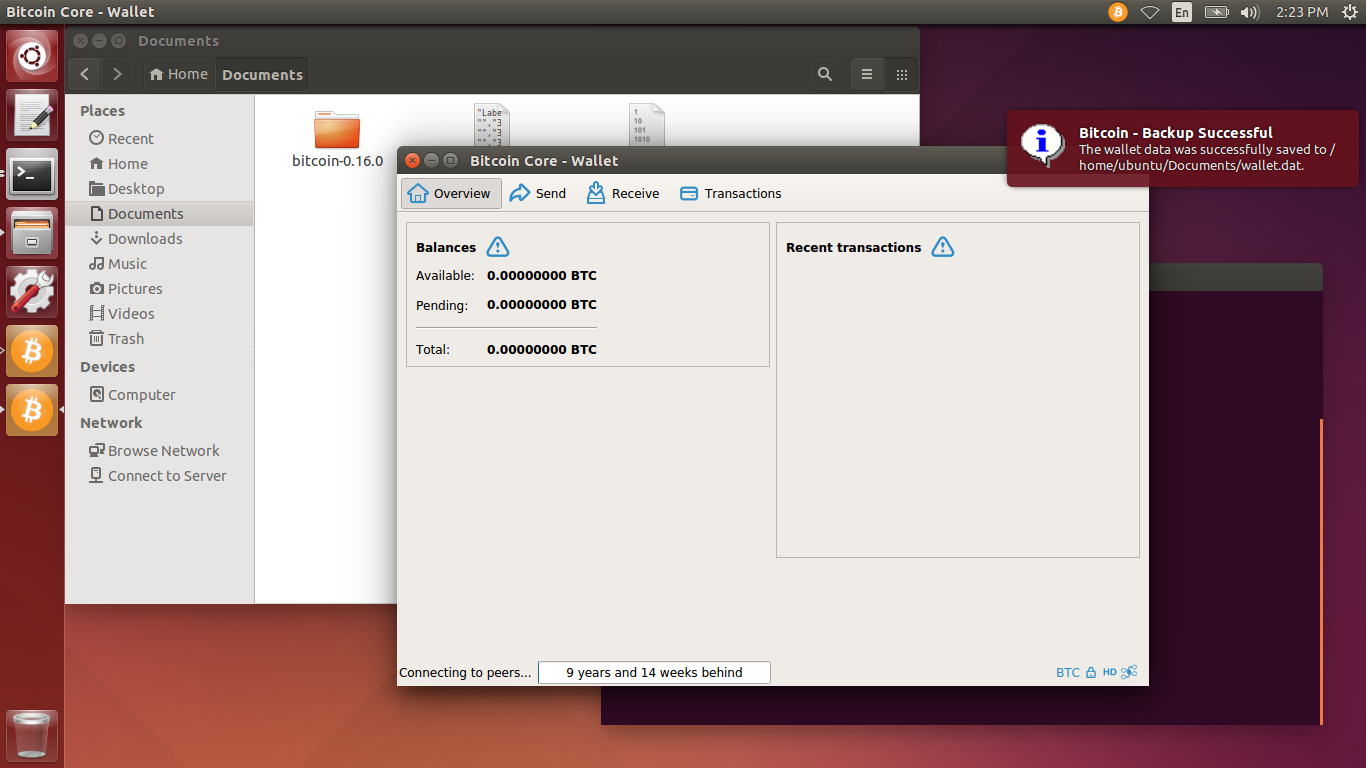Open the Files manager launcher icon

pyautogui.click(x=32, y=233)
